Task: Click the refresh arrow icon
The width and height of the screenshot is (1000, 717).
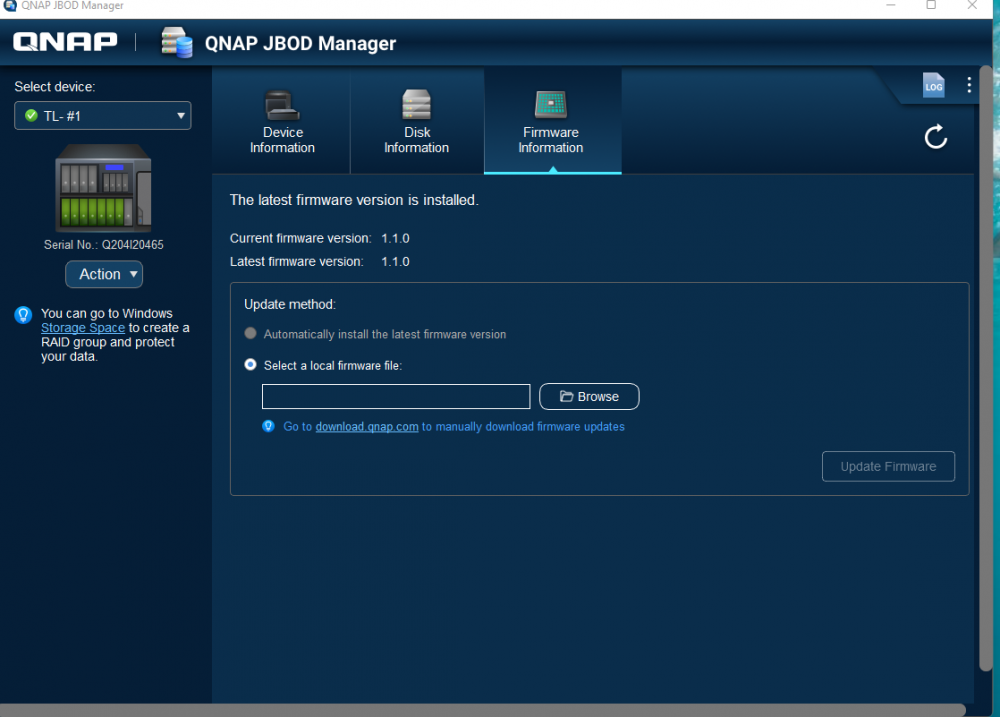Action: click(x=936, y=137)
